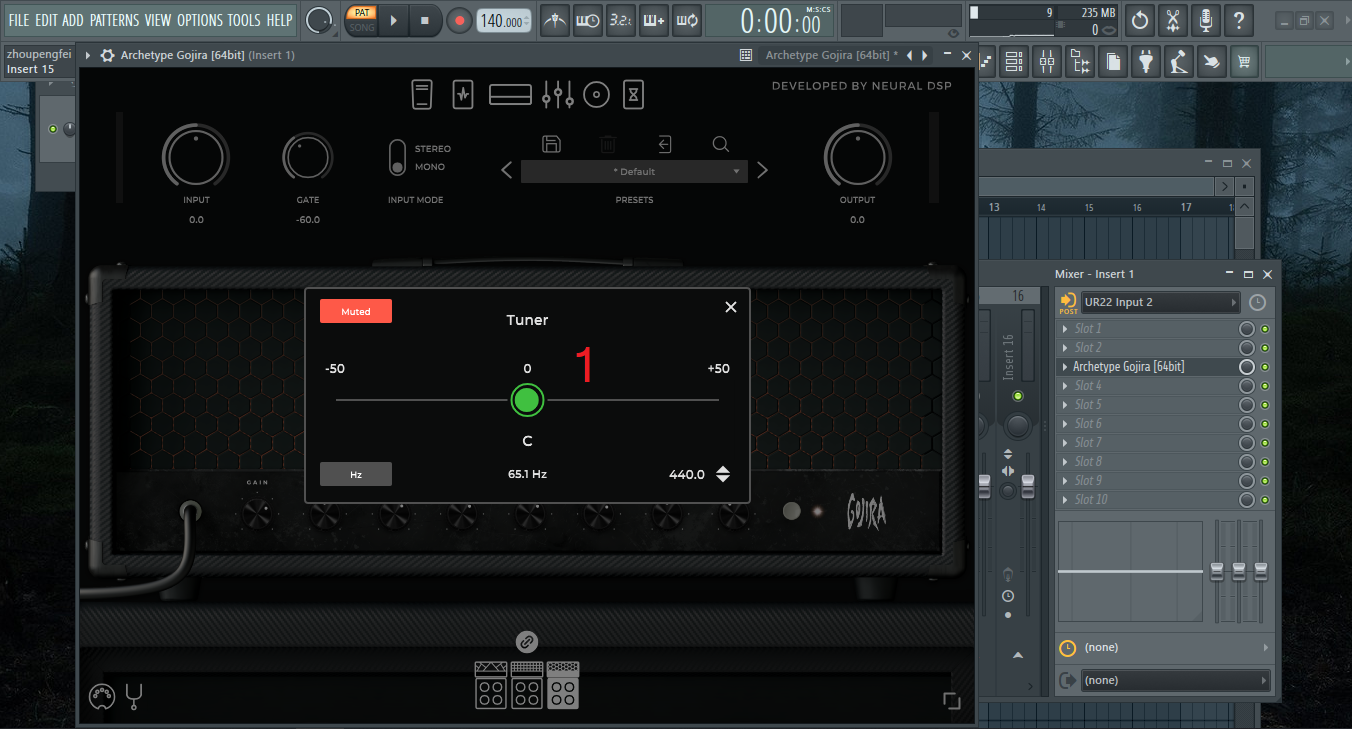Click the chain link icon above amp selectors

pyautogui.click(x=527, y=641)
